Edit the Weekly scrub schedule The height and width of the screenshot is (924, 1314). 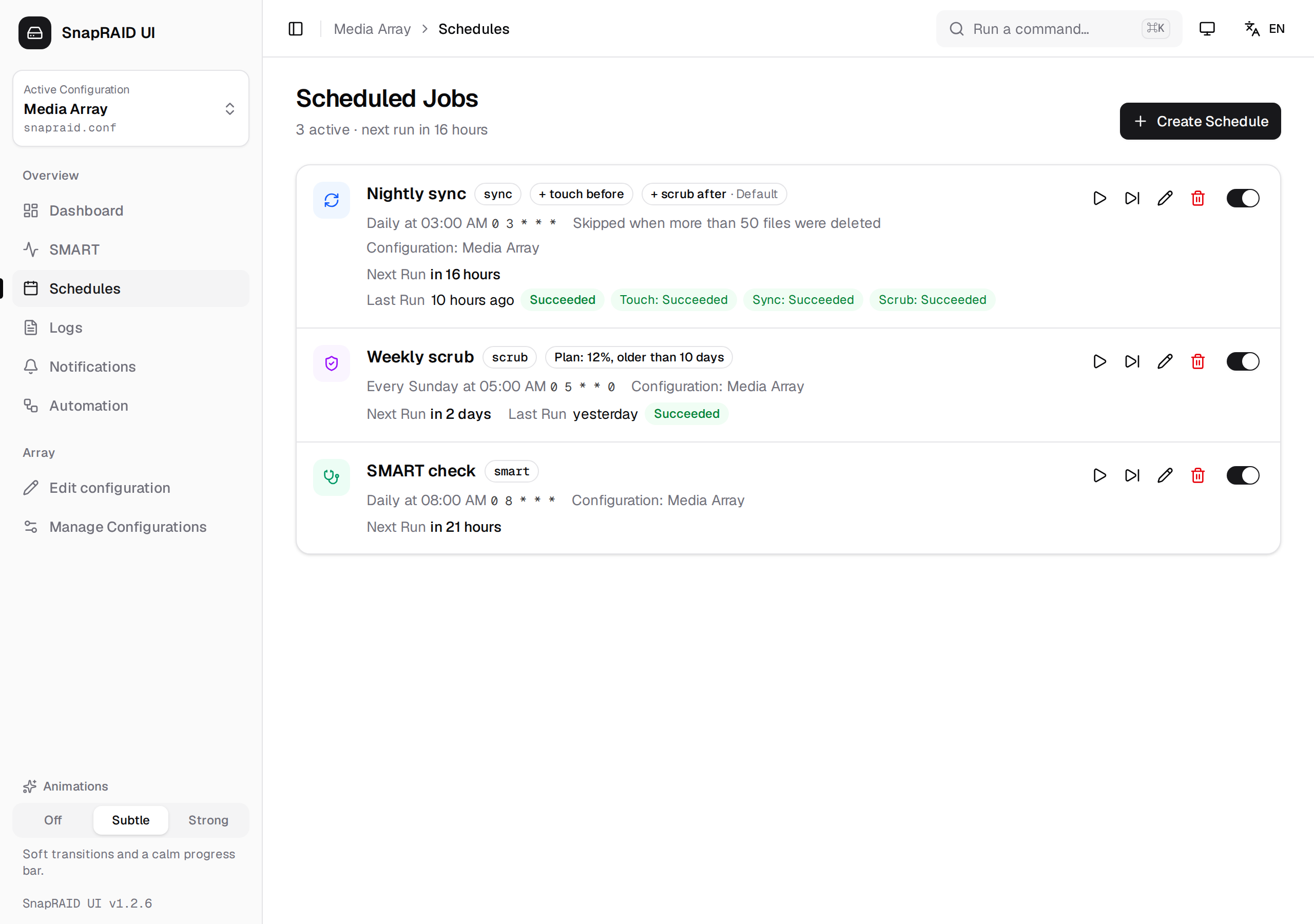pos(1165,361)
